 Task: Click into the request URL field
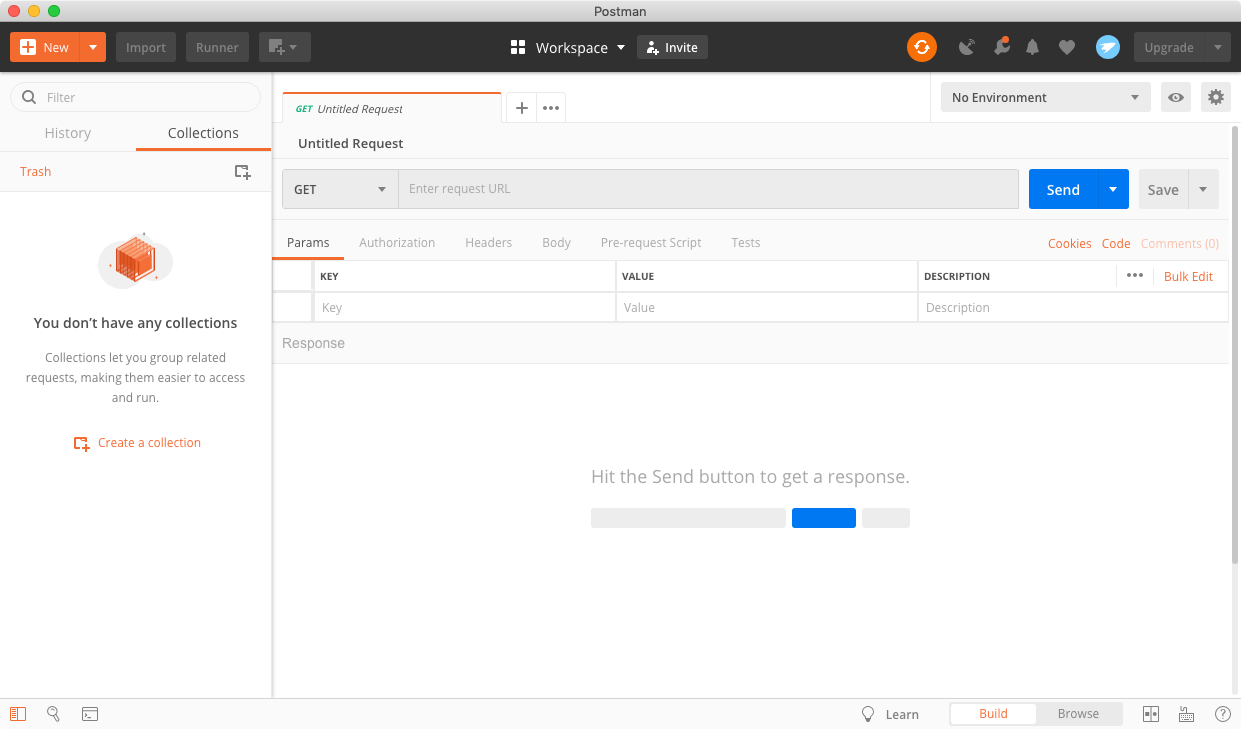coord(708,189)
